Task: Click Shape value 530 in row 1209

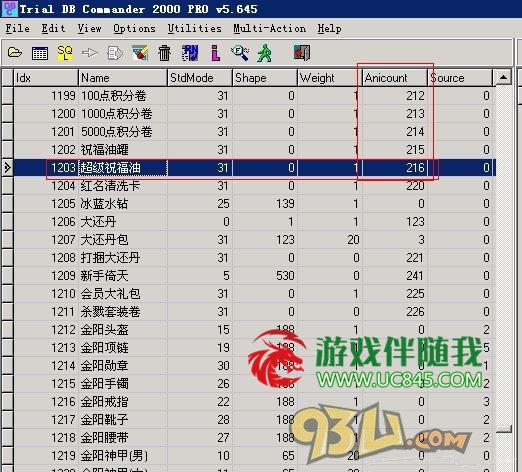Action: click(285, 276)
